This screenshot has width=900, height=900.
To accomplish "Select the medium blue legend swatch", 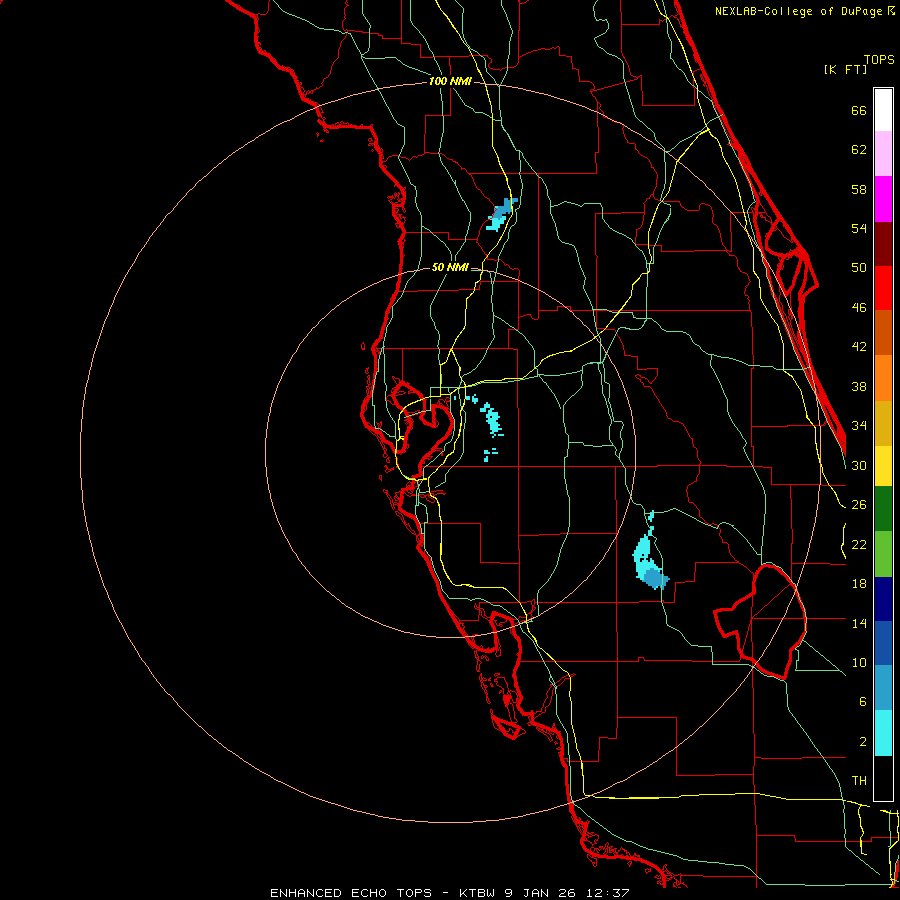I will pos(883,643).
